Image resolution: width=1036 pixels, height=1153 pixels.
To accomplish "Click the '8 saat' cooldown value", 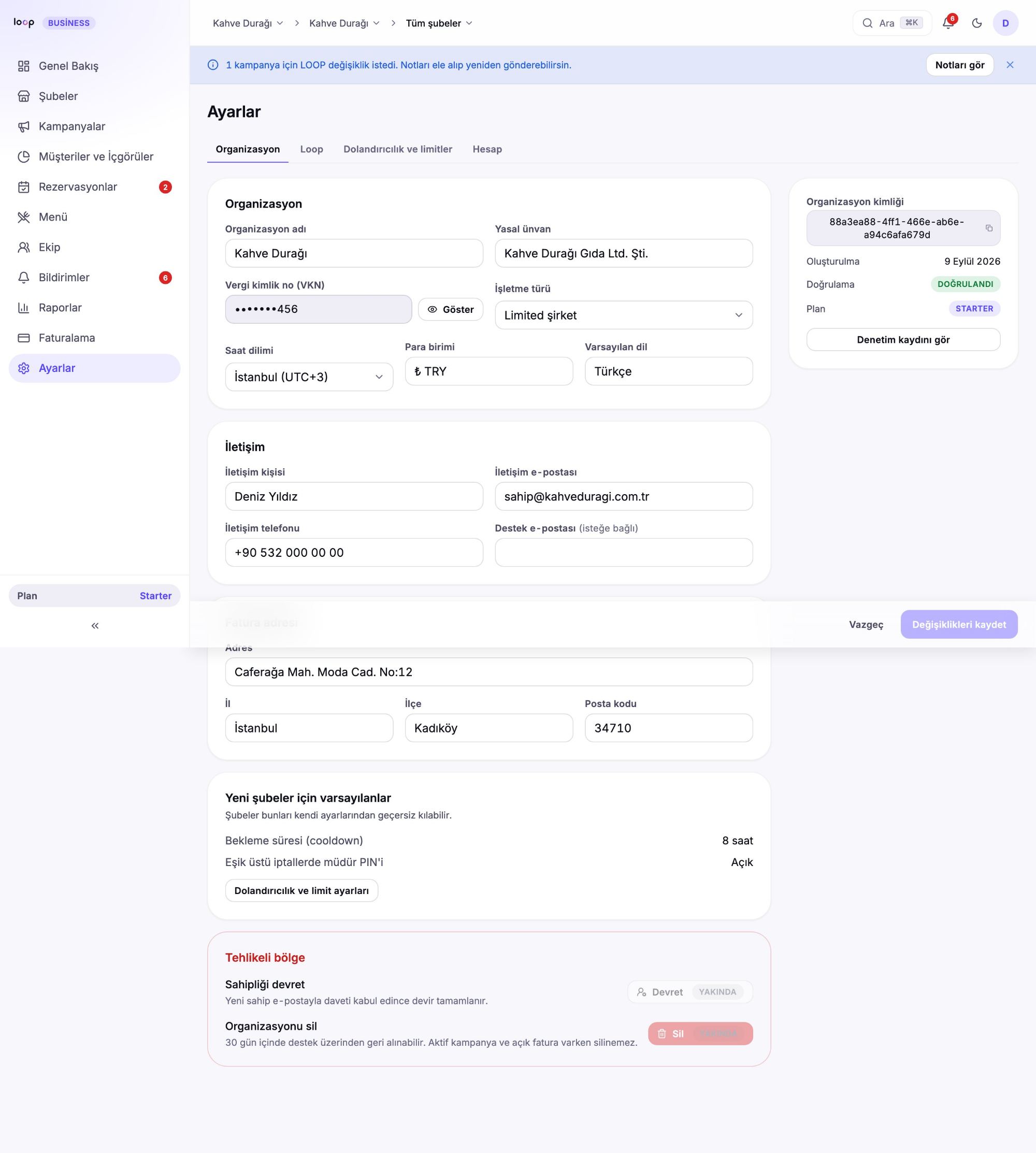I will pyautogui.click(x=737, y=841).
